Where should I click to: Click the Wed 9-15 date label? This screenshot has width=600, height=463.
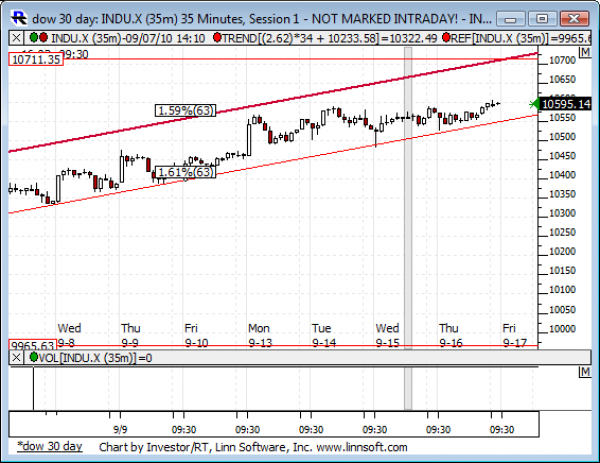[387, 335]
